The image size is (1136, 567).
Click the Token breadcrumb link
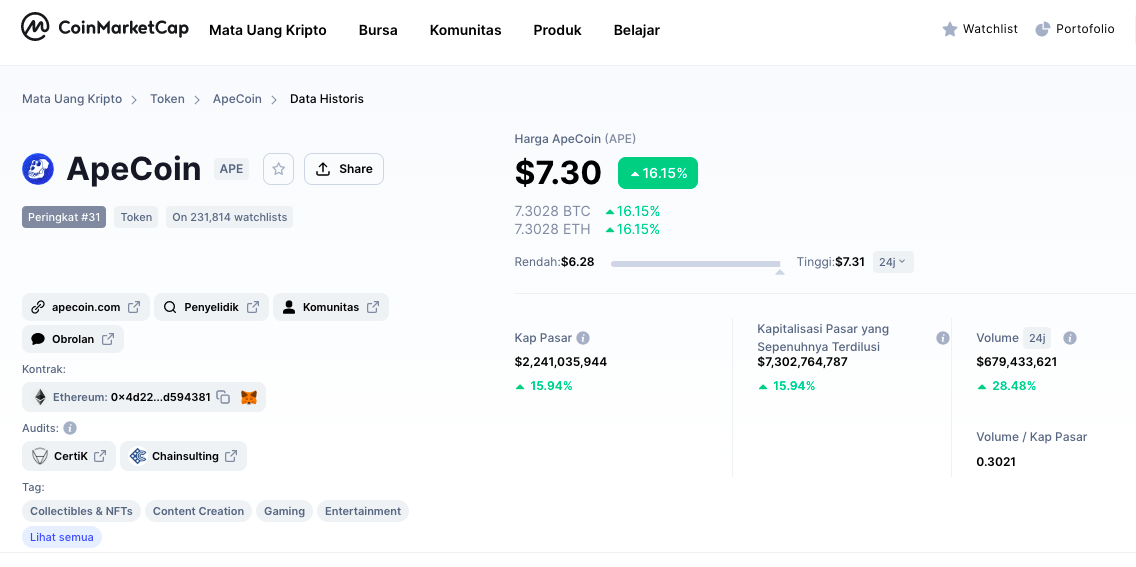point(167,99)
